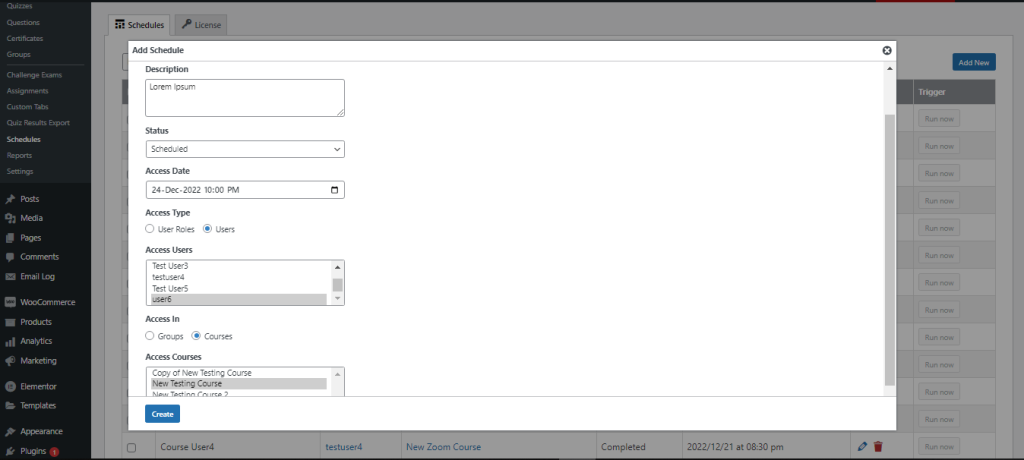Select Copy of New Testing Course
The height and width of the screenshot is (460, 1024).
[x=238, y=372]
